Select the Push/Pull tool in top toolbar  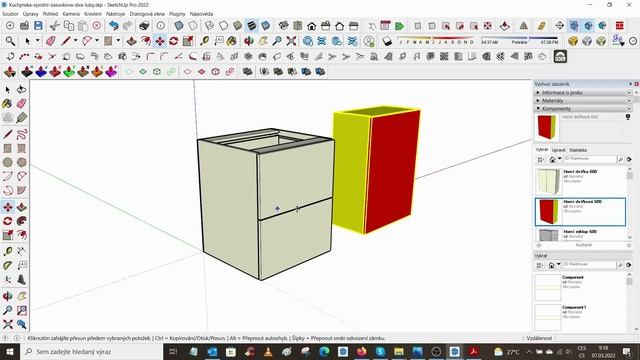pyautogui.click(x=131, y=41)
